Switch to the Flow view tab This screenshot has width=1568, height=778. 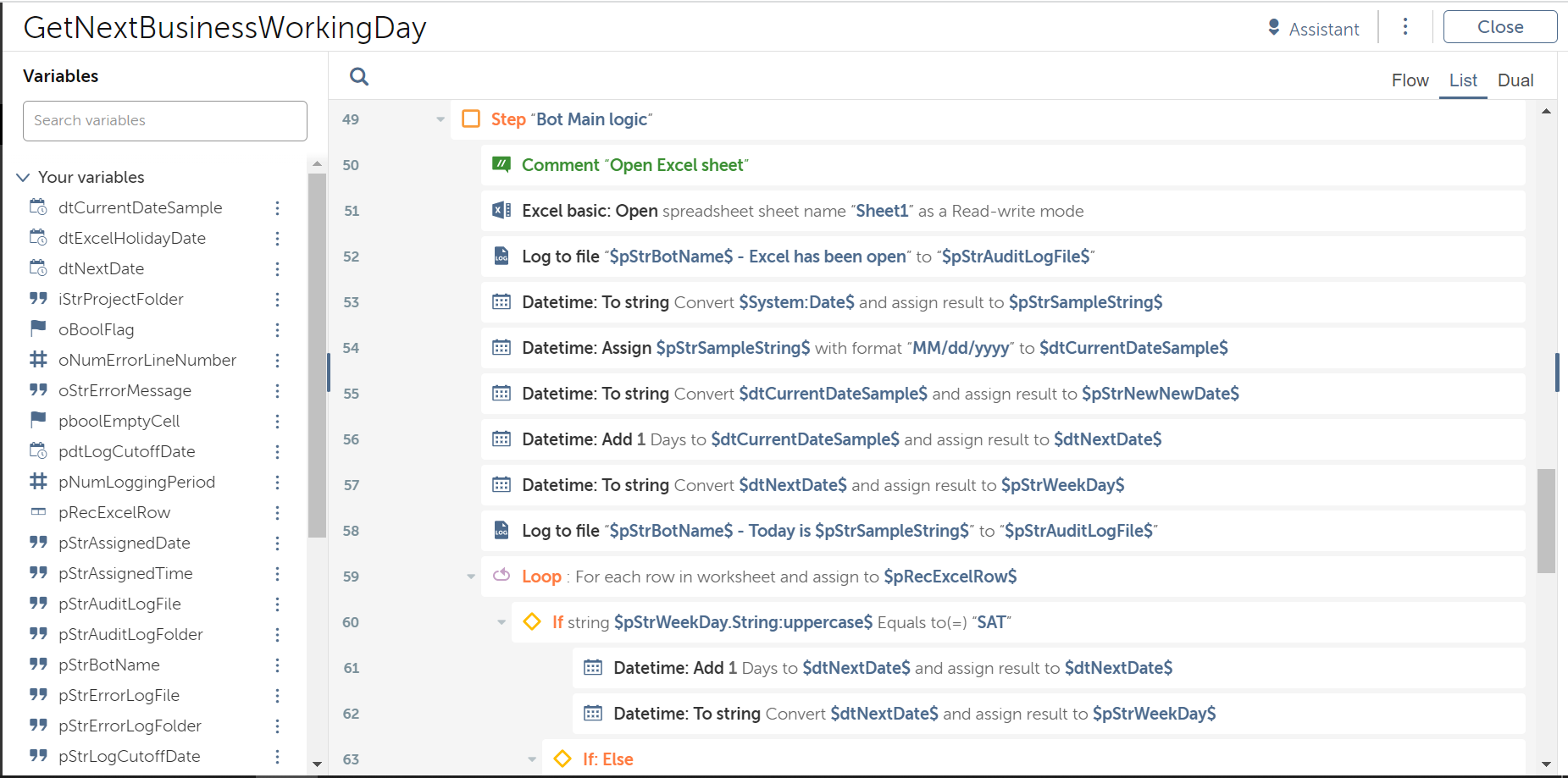pos(1410,80)
